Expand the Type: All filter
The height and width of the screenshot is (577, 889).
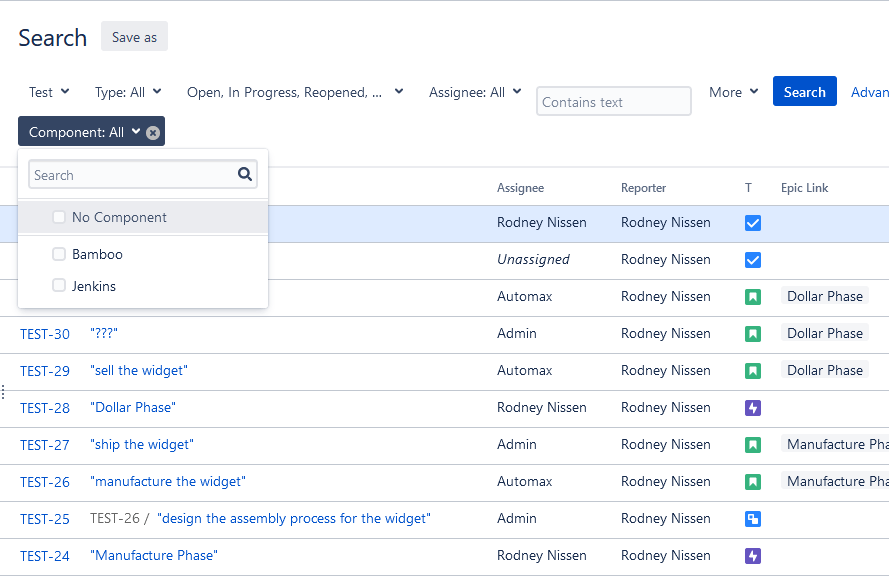(128, 92)
